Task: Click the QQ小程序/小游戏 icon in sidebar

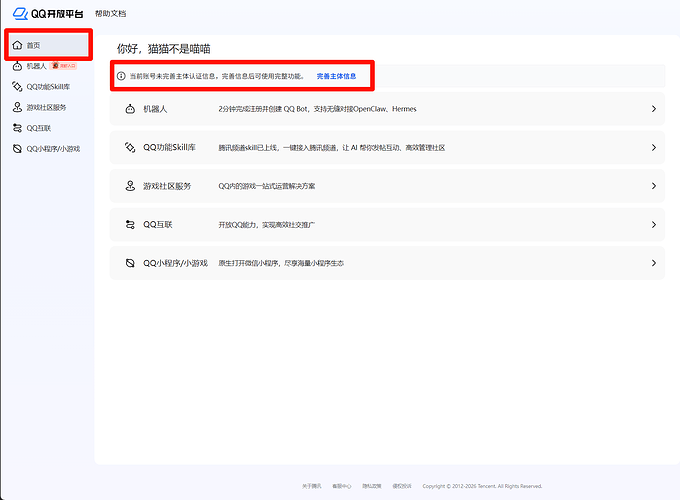Action: [17, 149]
